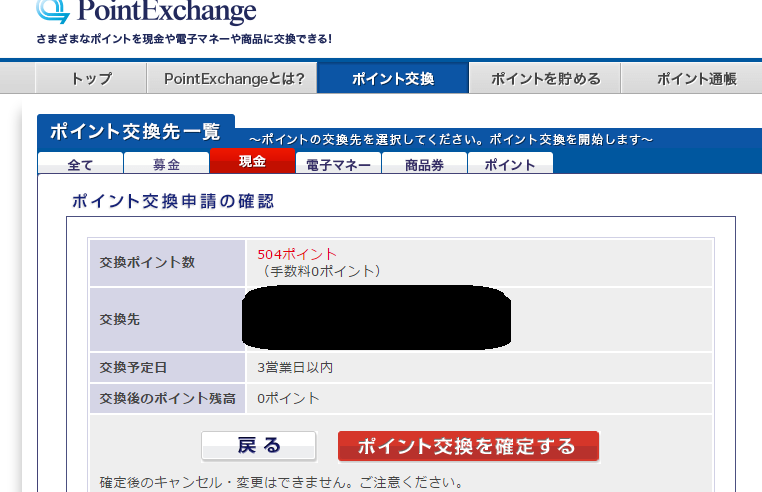Click the 交換後のポイント残高 row label
762x492 pixels.
[167, 398]
